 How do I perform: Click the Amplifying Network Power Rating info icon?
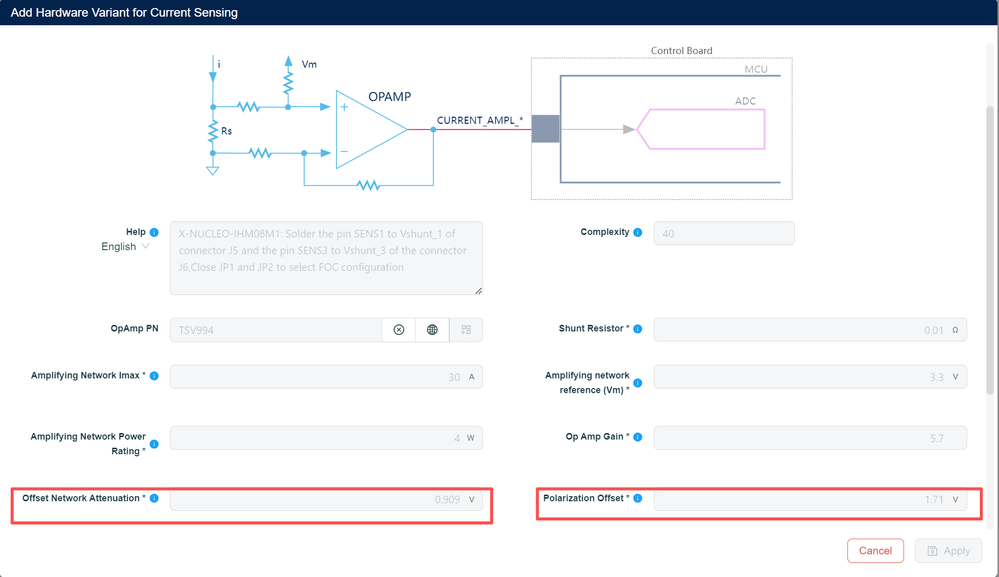click(154, 444)
